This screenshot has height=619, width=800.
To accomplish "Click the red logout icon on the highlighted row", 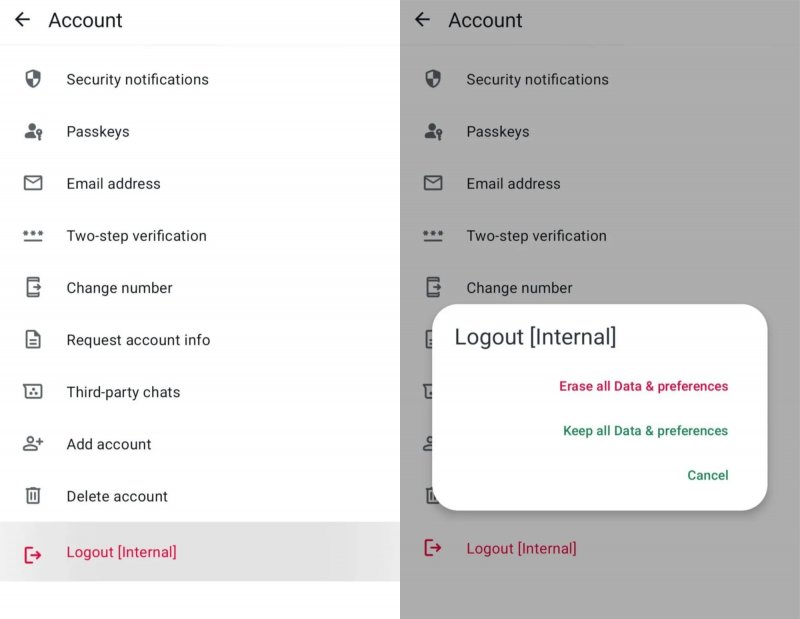I will pos(33,553).
